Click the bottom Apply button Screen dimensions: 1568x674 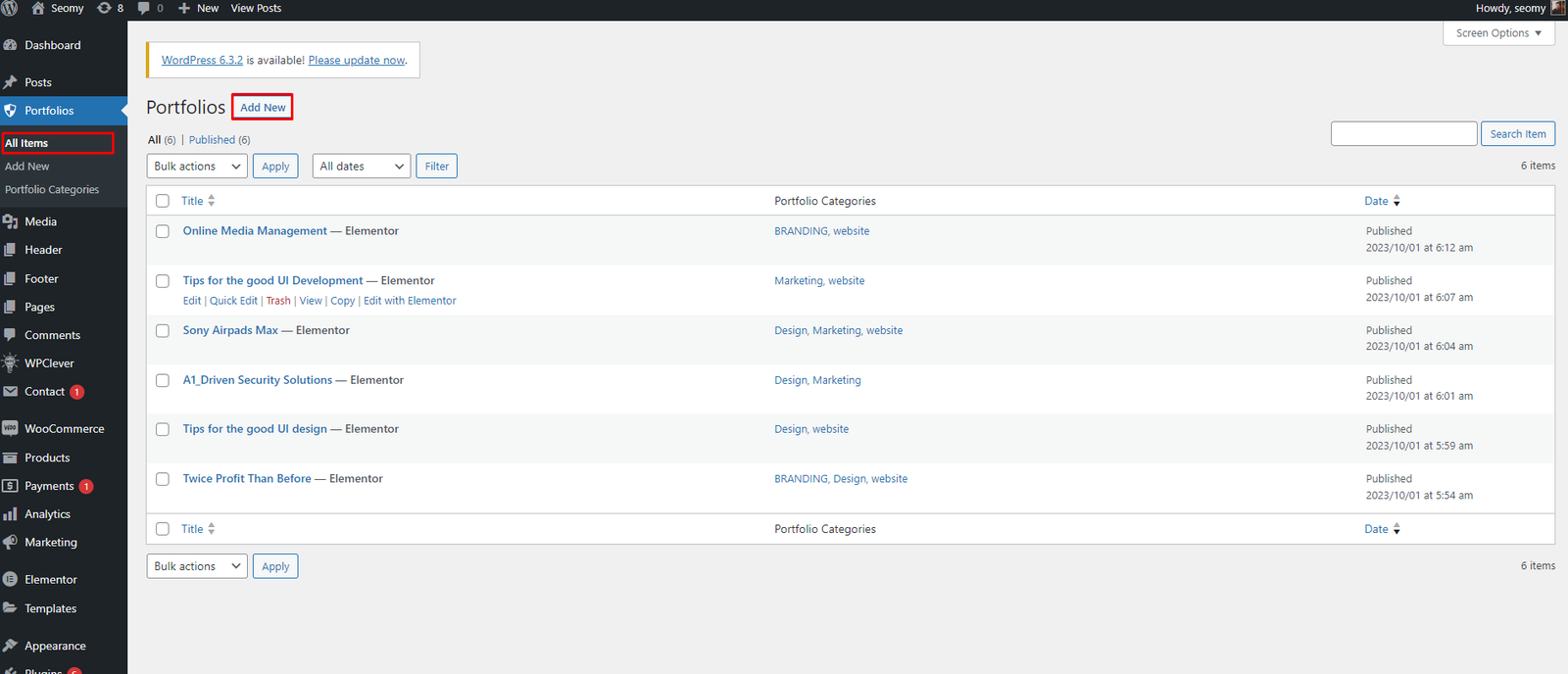(275, 566)
